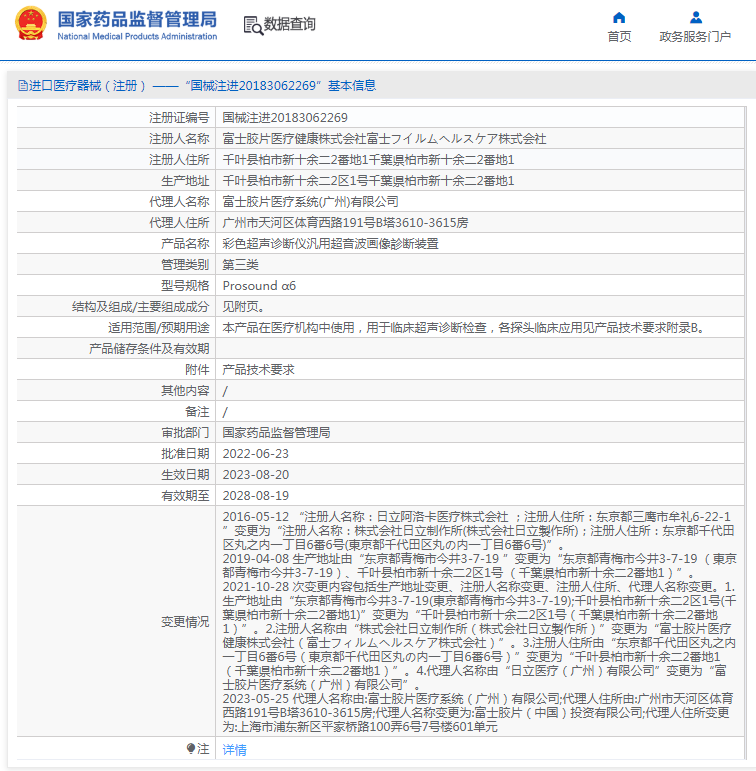
Task: Click the 变更情况 row label
Action: click(185, 622)
